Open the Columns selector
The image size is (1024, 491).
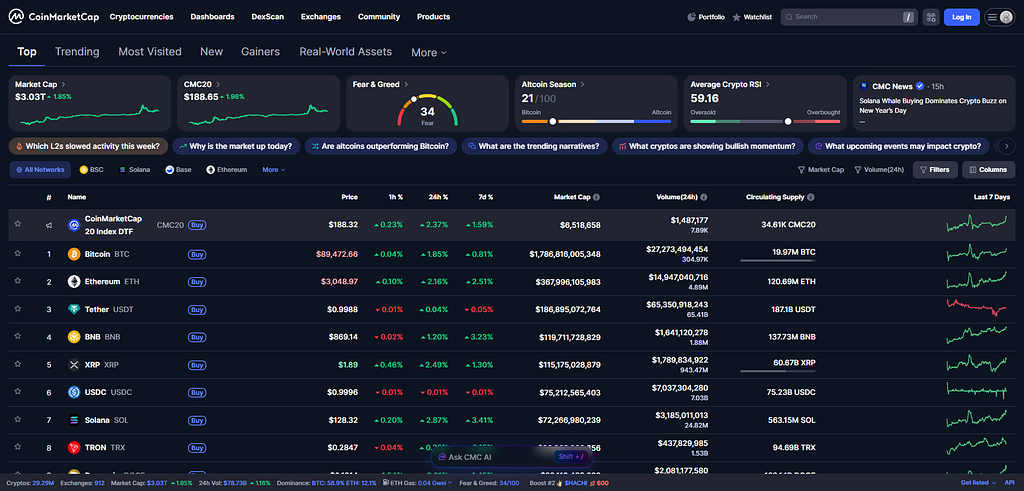click(x=988, y=170)
